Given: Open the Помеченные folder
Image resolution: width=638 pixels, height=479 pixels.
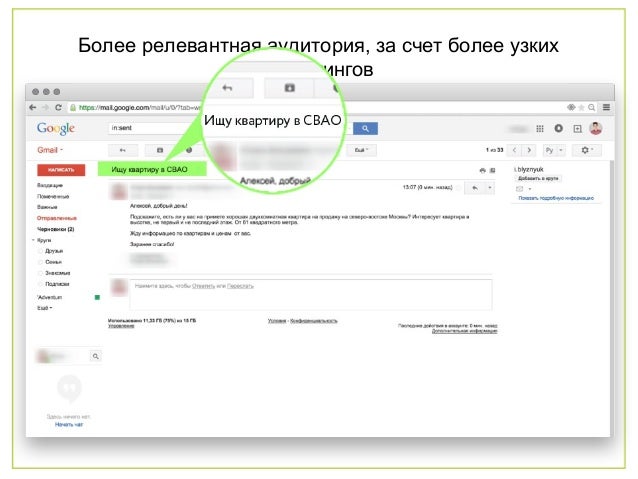Looking at the screenshot, I should pos(53,196).
